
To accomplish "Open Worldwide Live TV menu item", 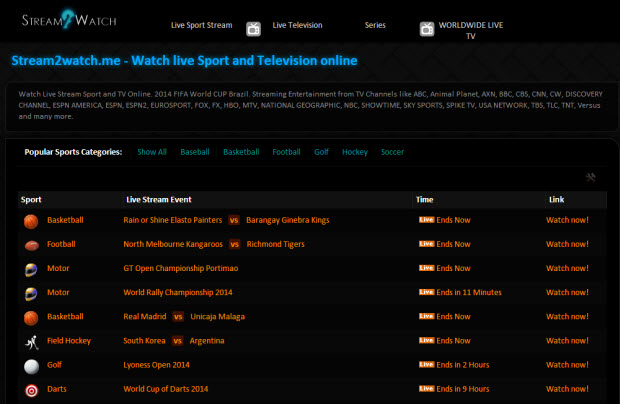I will click(x=471, y=30).
